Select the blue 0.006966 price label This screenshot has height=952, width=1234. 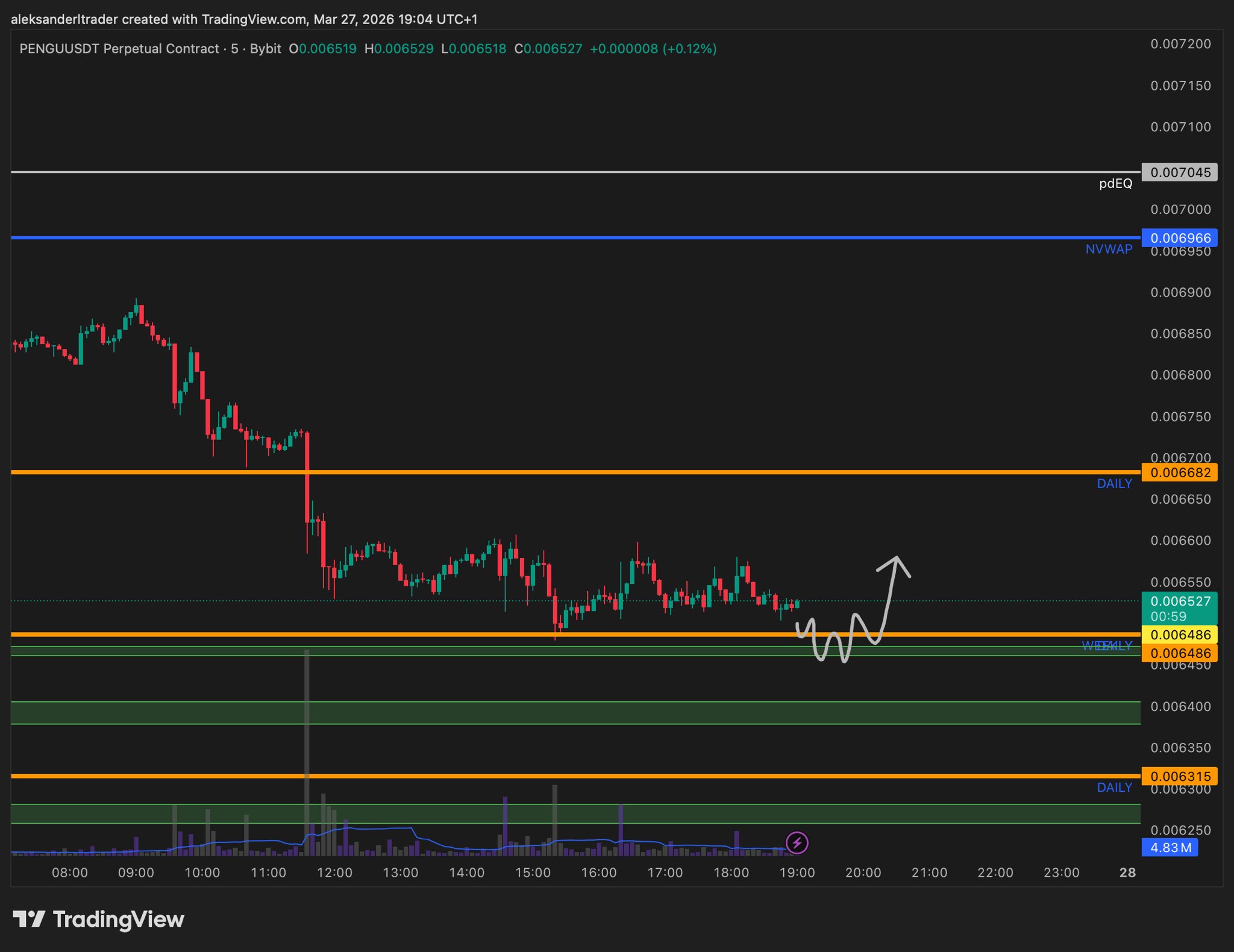1179,238
